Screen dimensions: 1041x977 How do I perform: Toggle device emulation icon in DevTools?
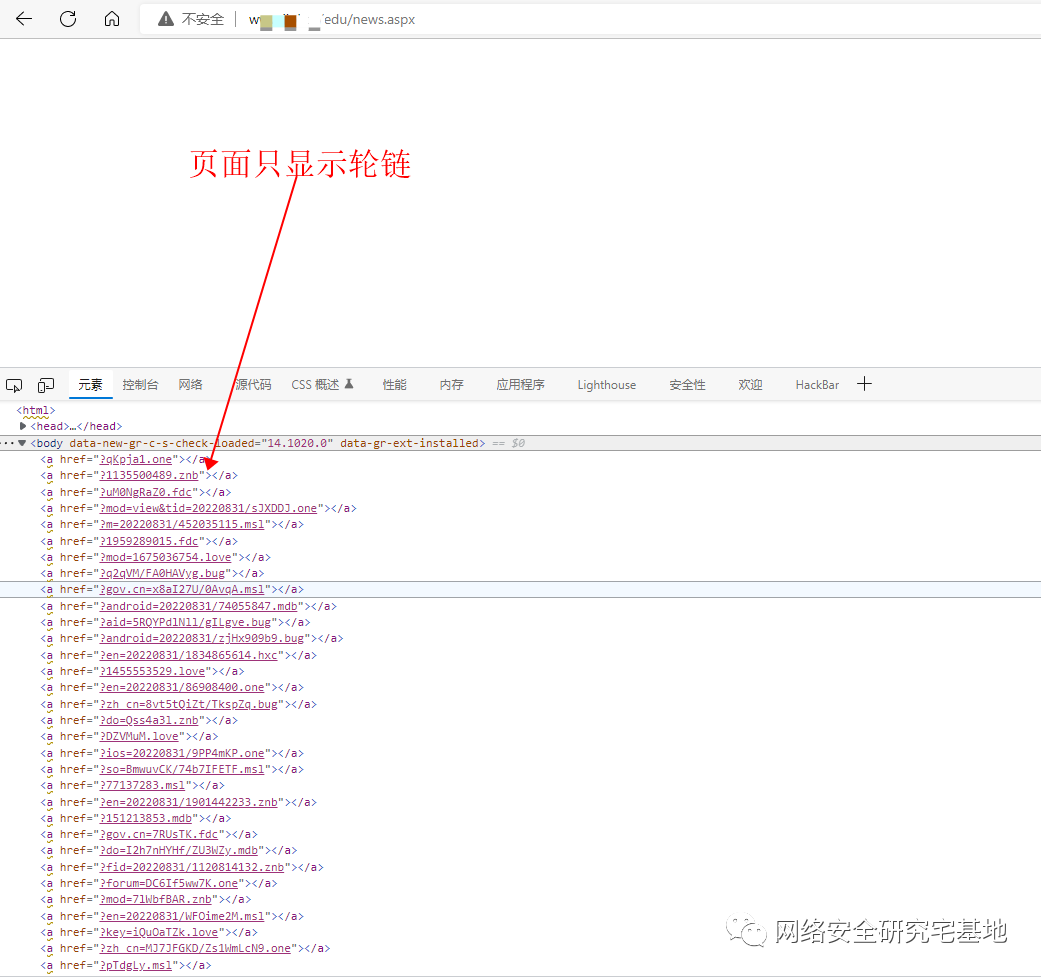(46, 385)
